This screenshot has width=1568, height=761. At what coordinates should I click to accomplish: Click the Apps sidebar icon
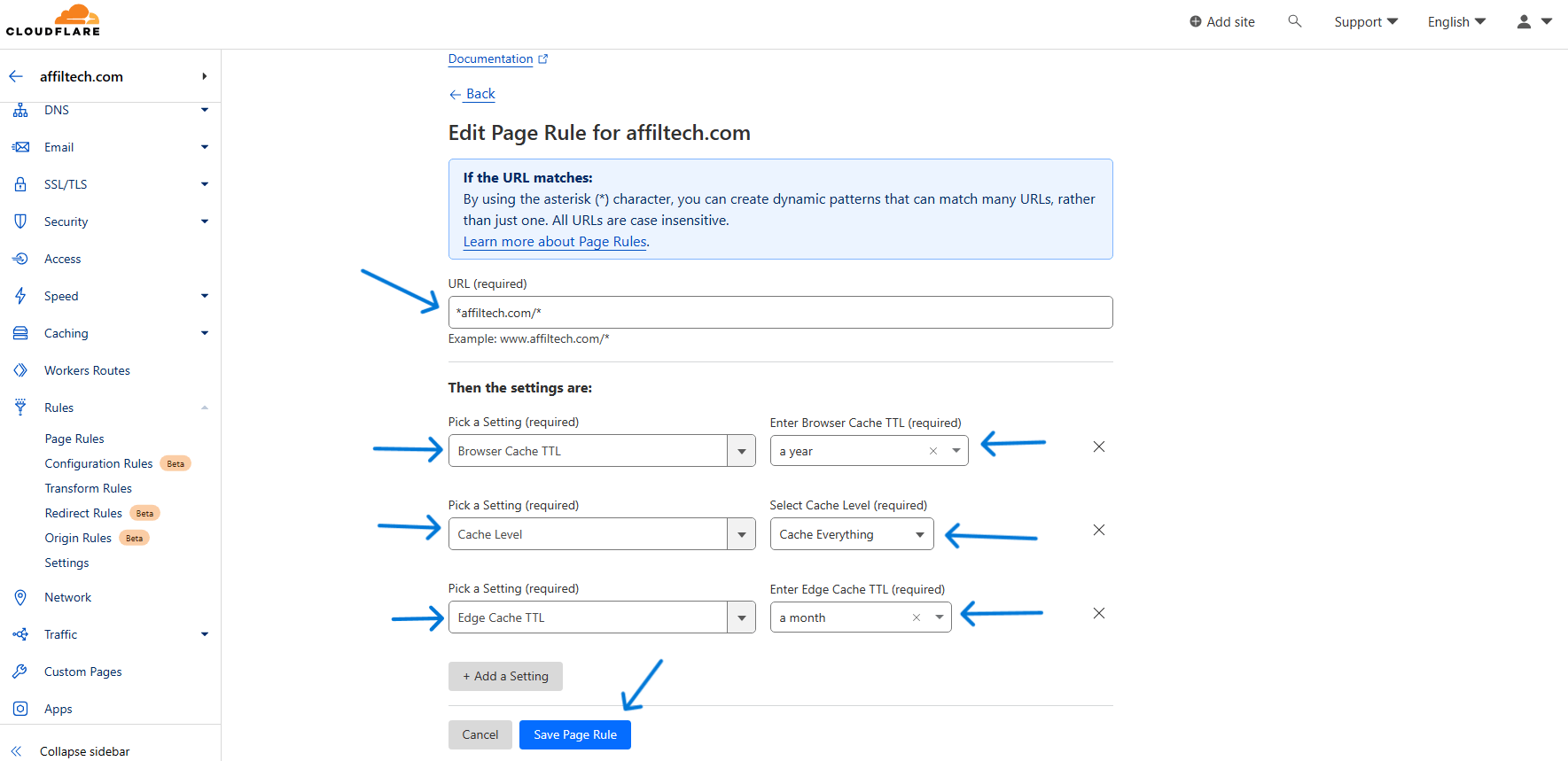click(20, 709)
